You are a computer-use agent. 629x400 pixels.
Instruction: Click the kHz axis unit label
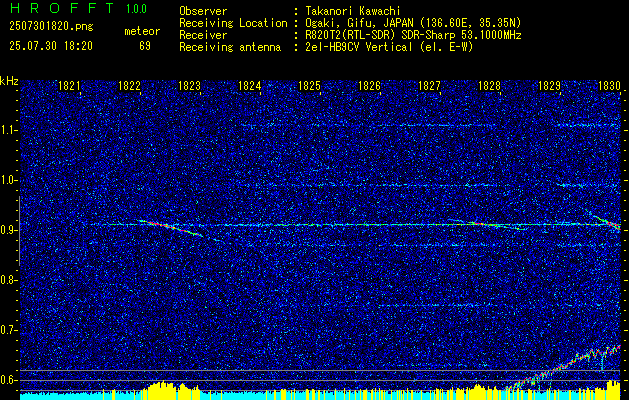(x=9, y=81)
